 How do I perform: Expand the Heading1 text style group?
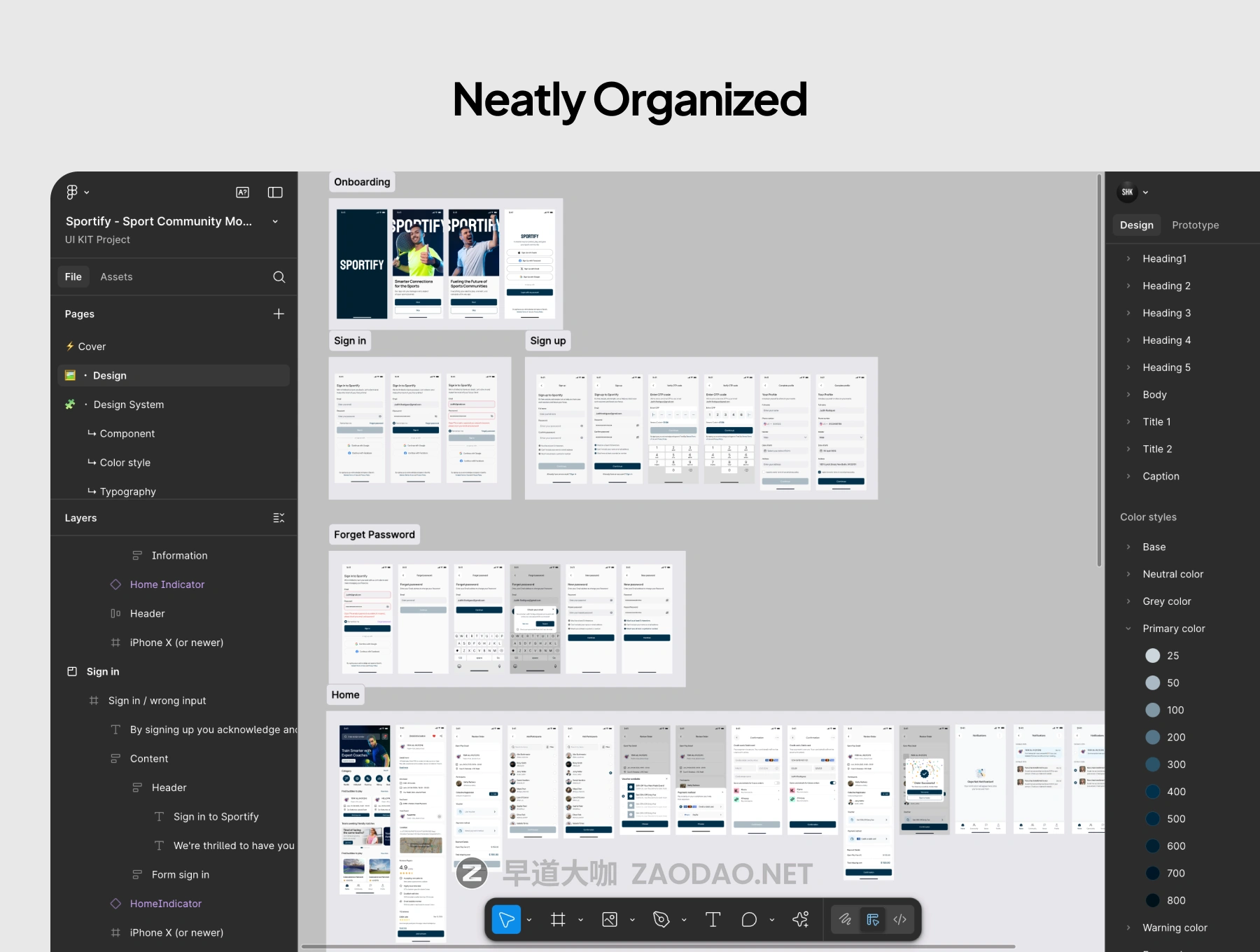click(x=1128, y=259)
